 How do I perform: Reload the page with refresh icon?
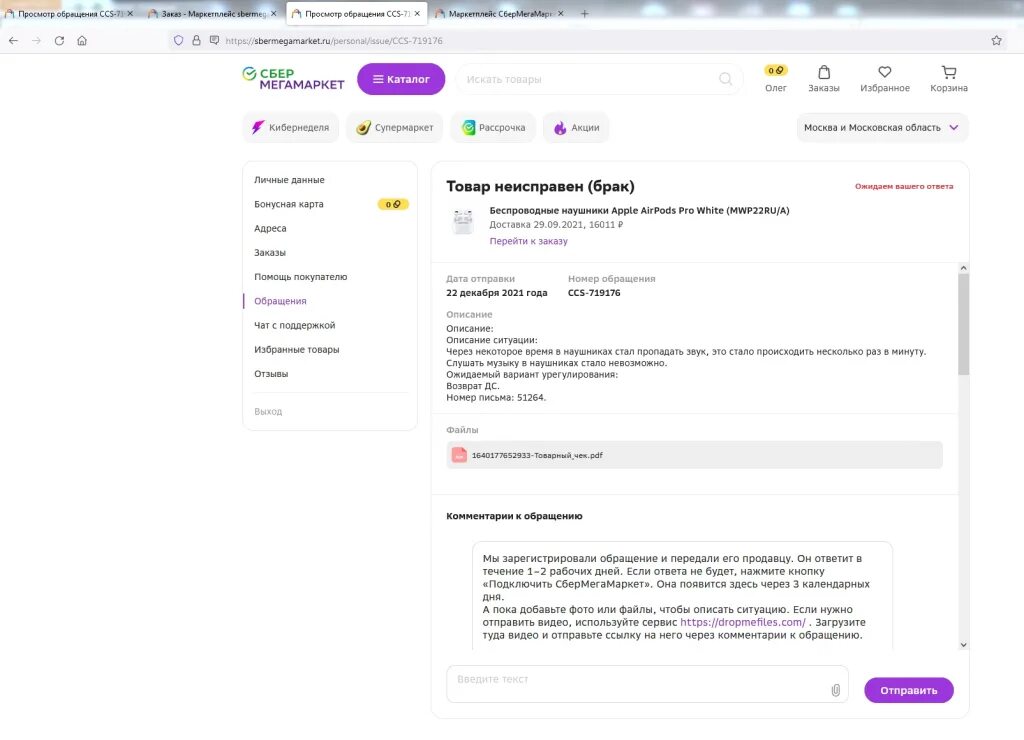pos(59,40)
